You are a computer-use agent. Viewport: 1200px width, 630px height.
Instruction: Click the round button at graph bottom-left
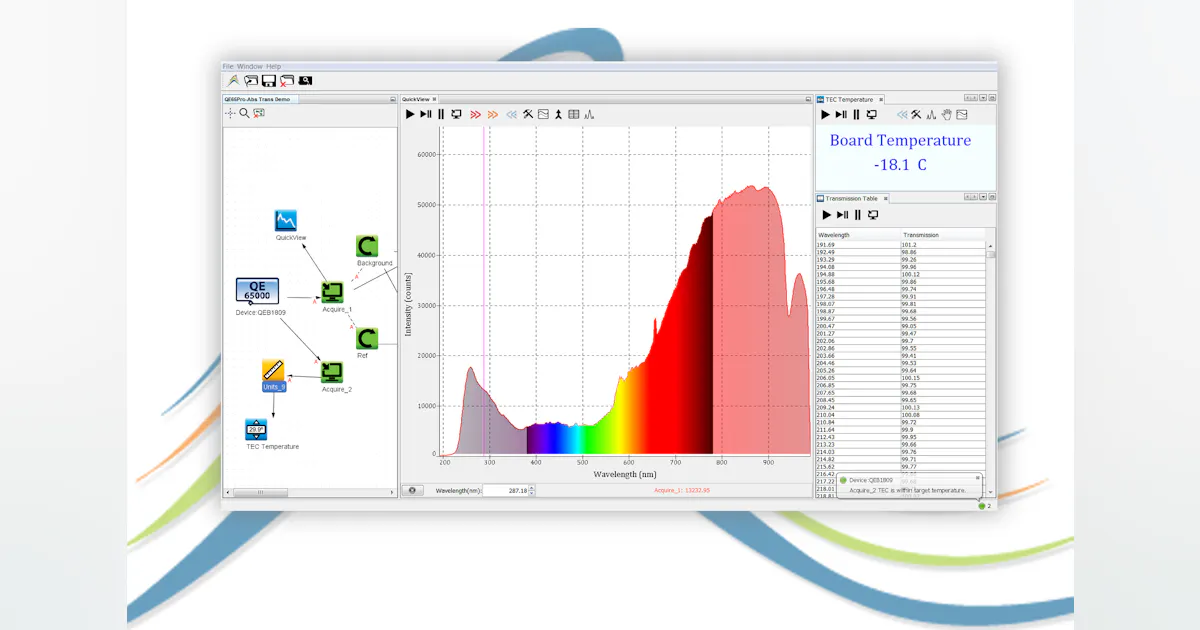[412, 490]
